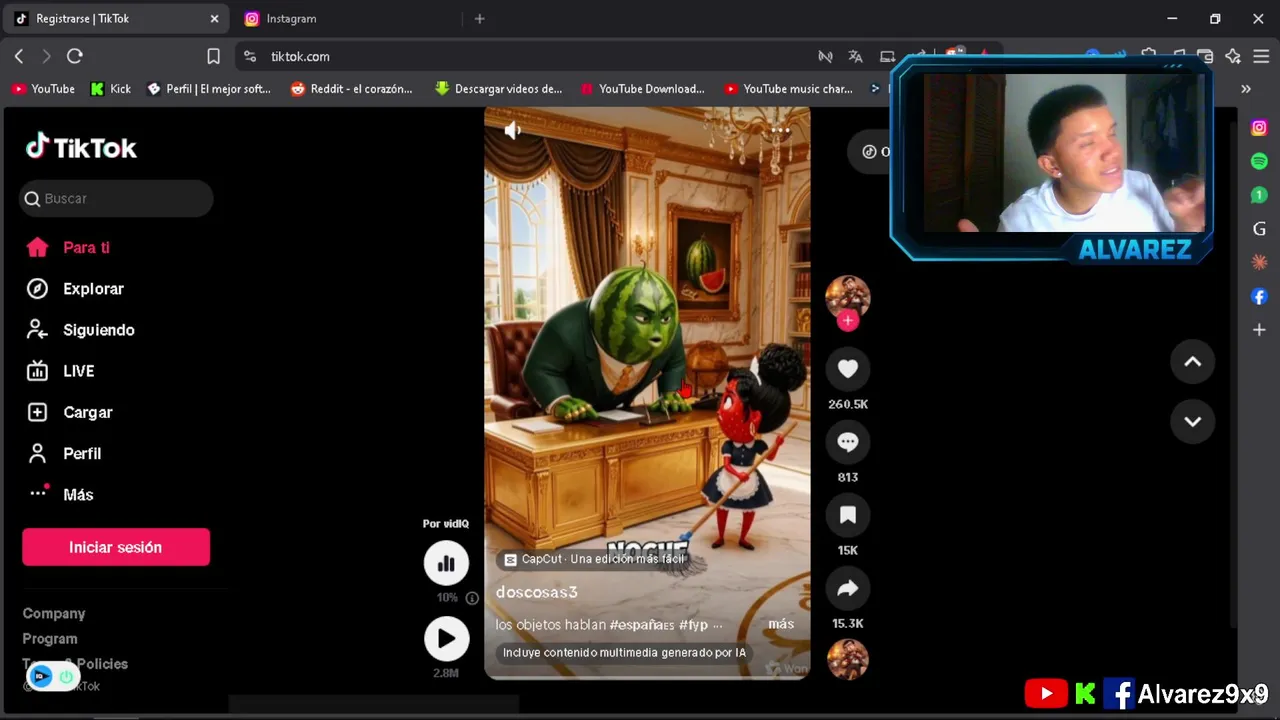Click the search magnifier icon
Viewport: 1280px width, 720px height.
pyautogui.click(x=32, y=199)
